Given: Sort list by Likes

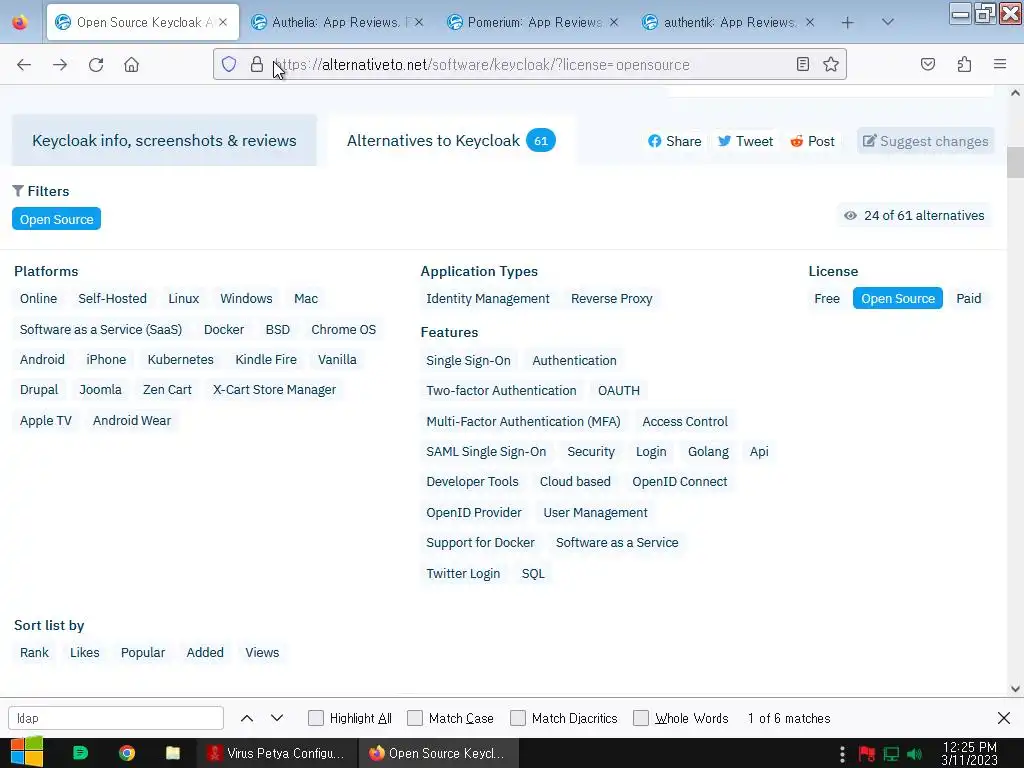Looking at the screenshot, I should coord(85,652).
